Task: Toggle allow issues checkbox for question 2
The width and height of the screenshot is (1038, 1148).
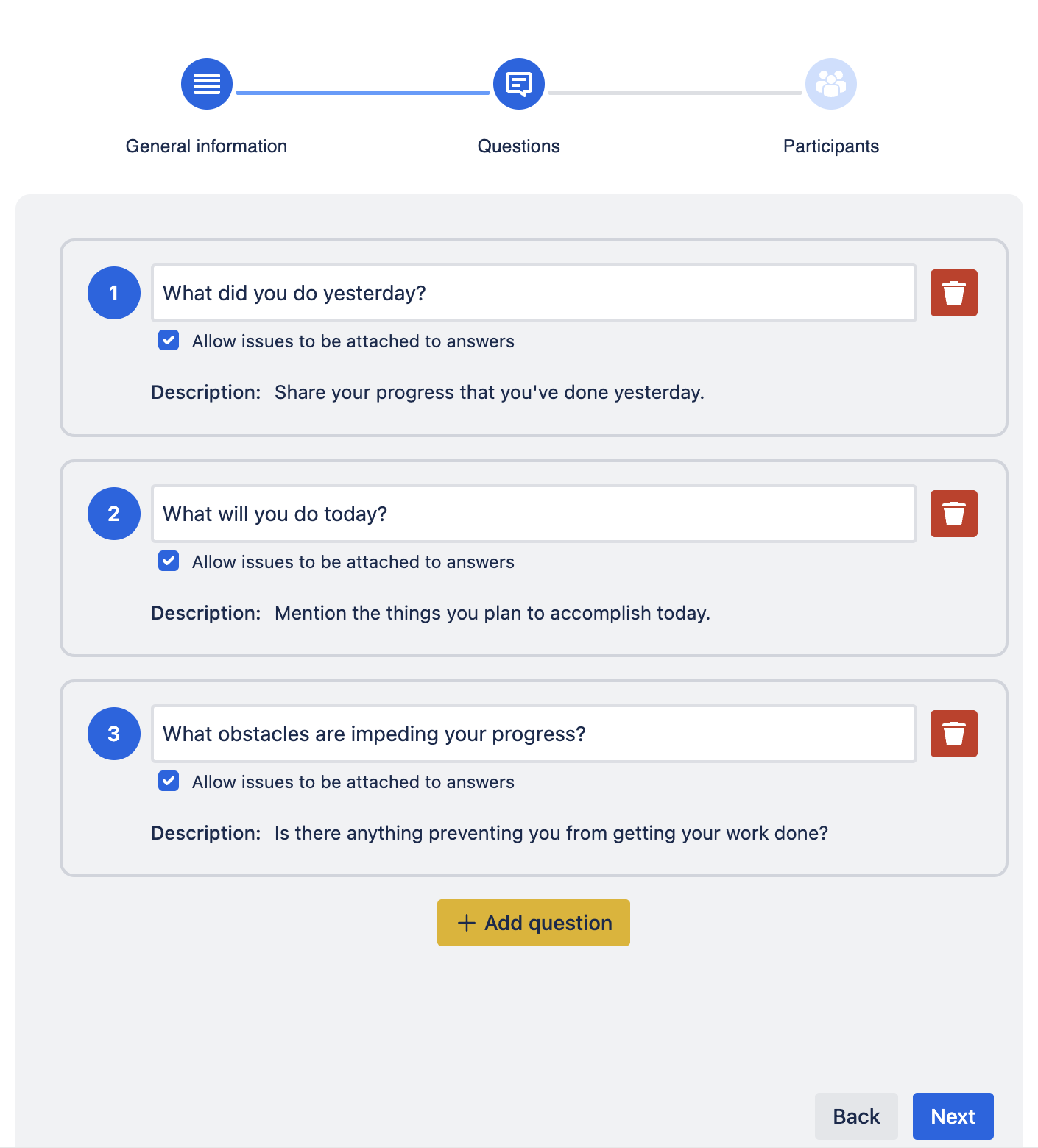Action: pos(169,561)
